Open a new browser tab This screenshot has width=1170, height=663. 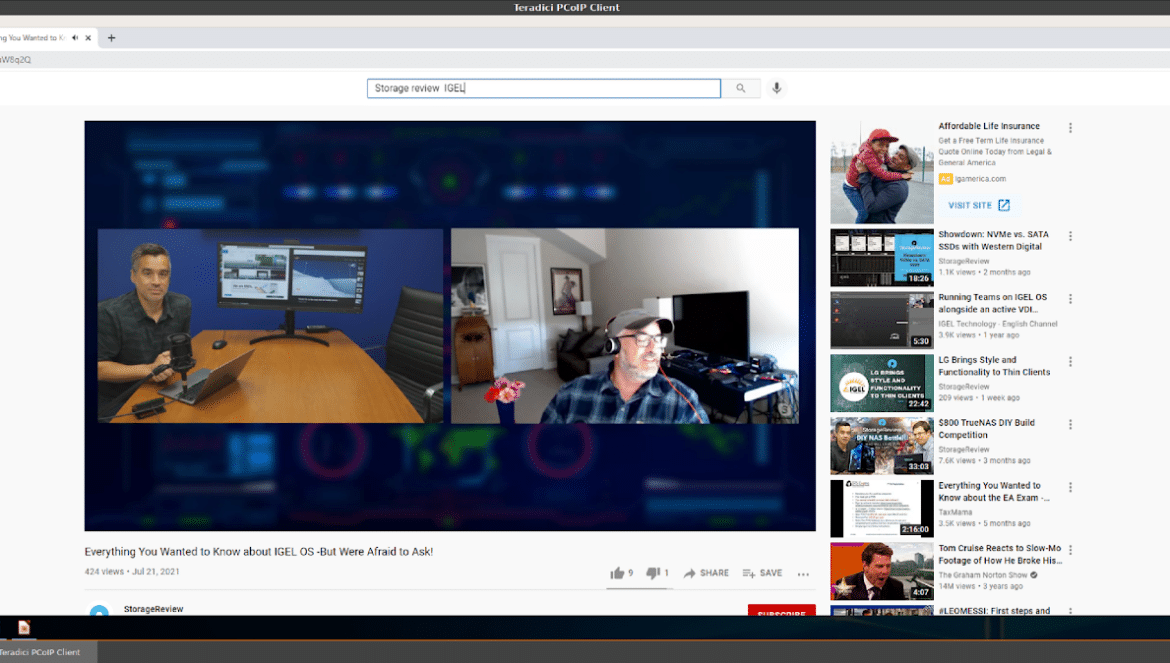coord(111,37)
